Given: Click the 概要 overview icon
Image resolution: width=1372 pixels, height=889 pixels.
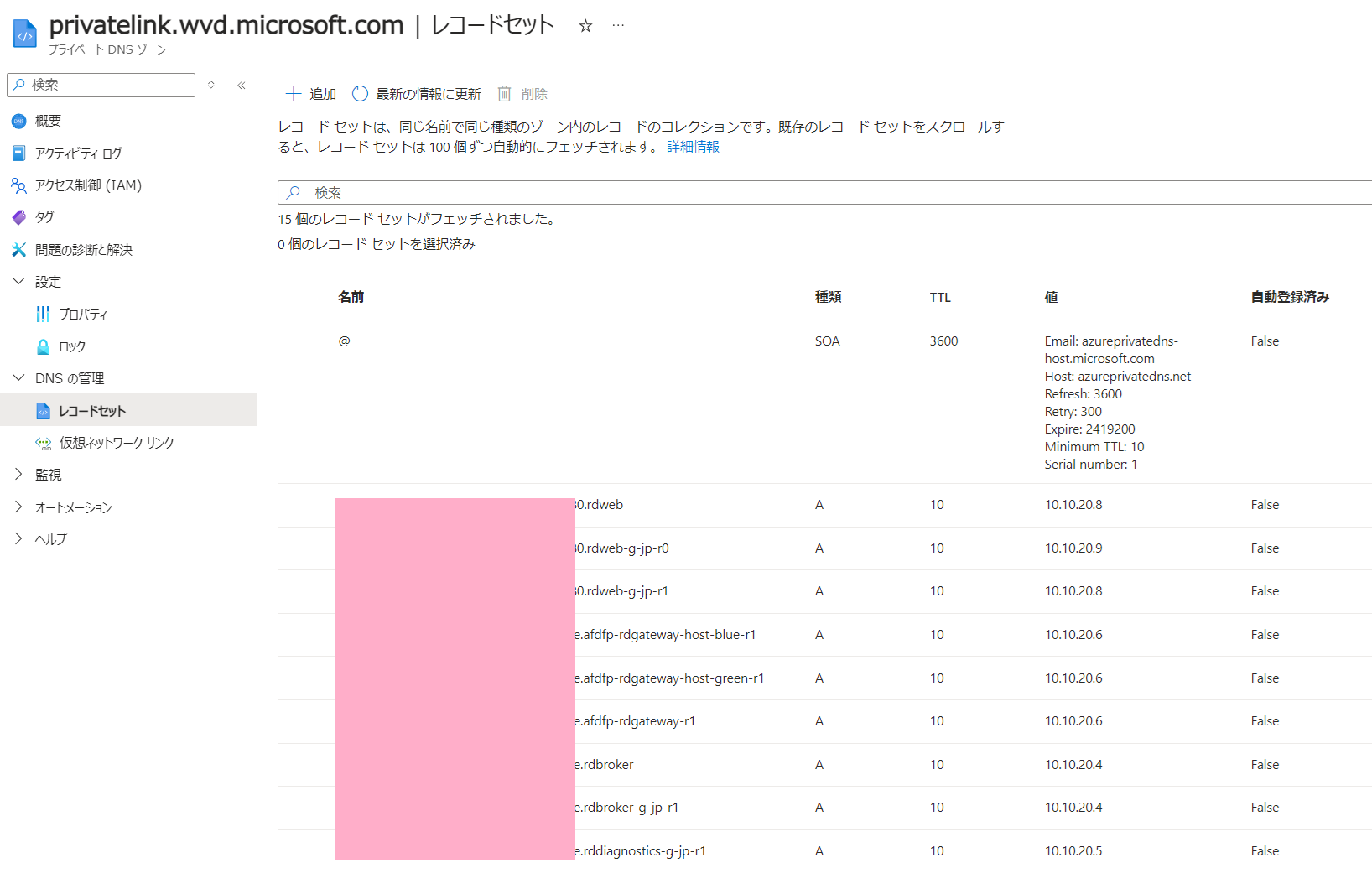Looking at the screenshot, I should click(x=18, y=121).
